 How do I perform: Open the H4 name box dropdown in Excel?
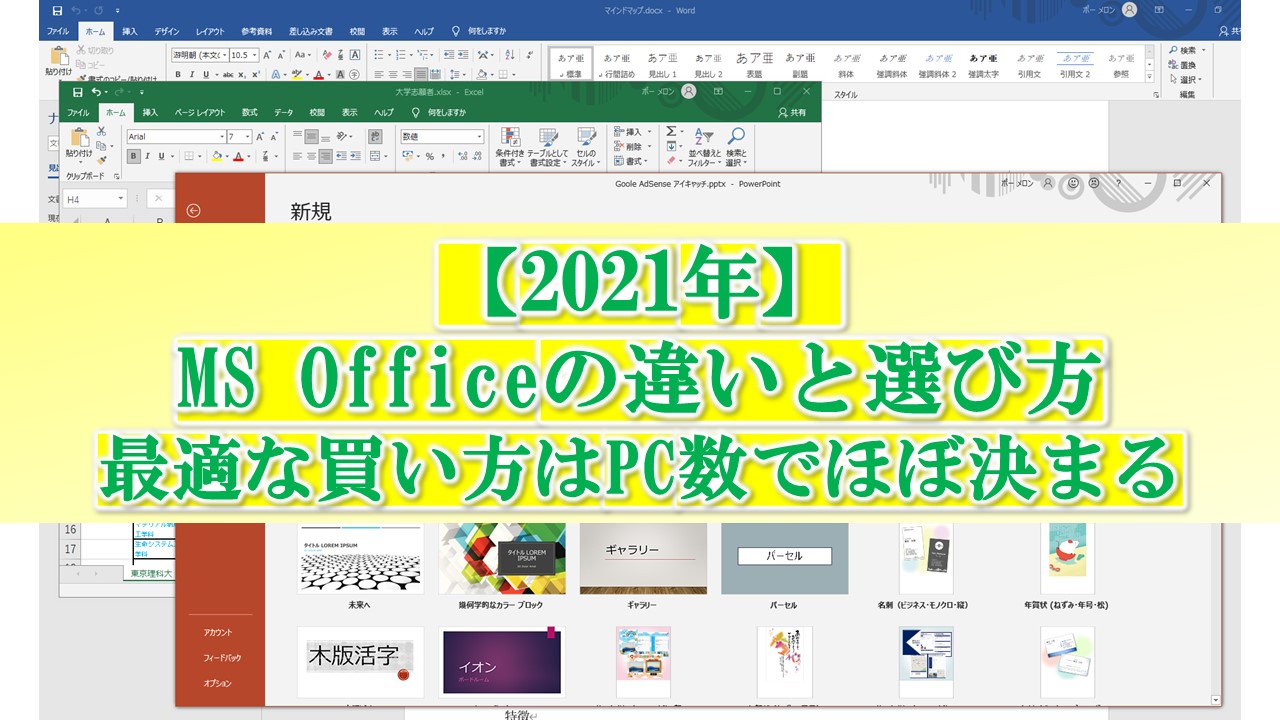click(x=121, y=199)
